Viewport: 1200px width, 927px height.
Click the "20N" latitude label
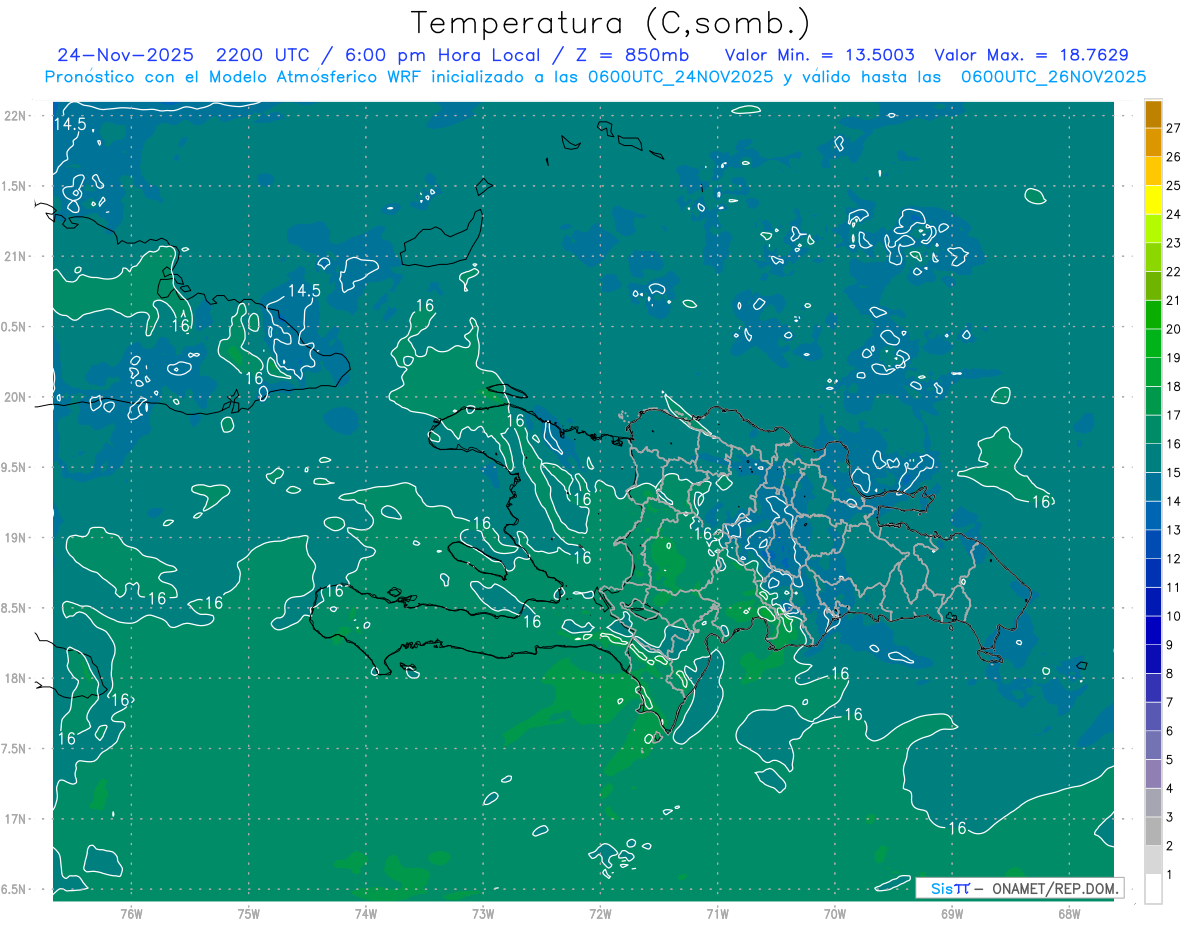(x=16, y=397)
